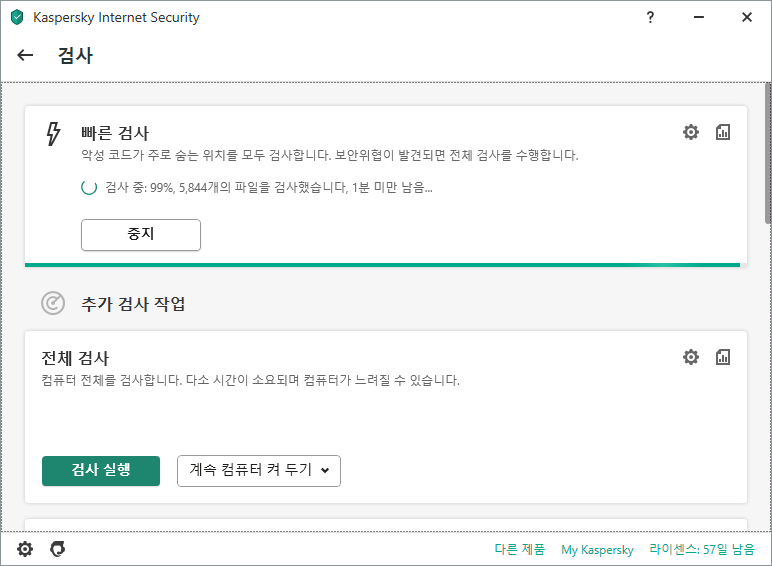This screenshot has height=566, width=772.
Task: Click the 검사 page title
Action: (x=75, y=55)
